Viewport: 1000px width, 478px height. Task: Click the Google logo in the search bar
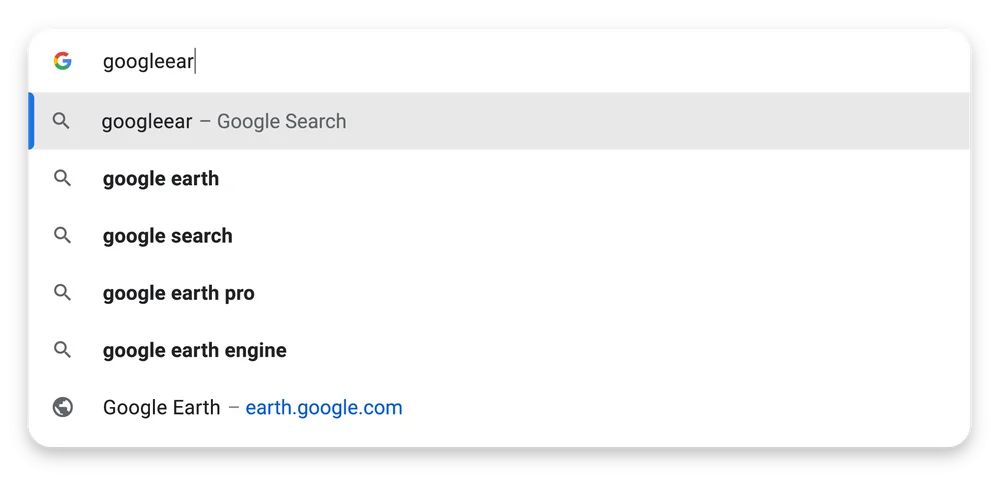(63, 62)
